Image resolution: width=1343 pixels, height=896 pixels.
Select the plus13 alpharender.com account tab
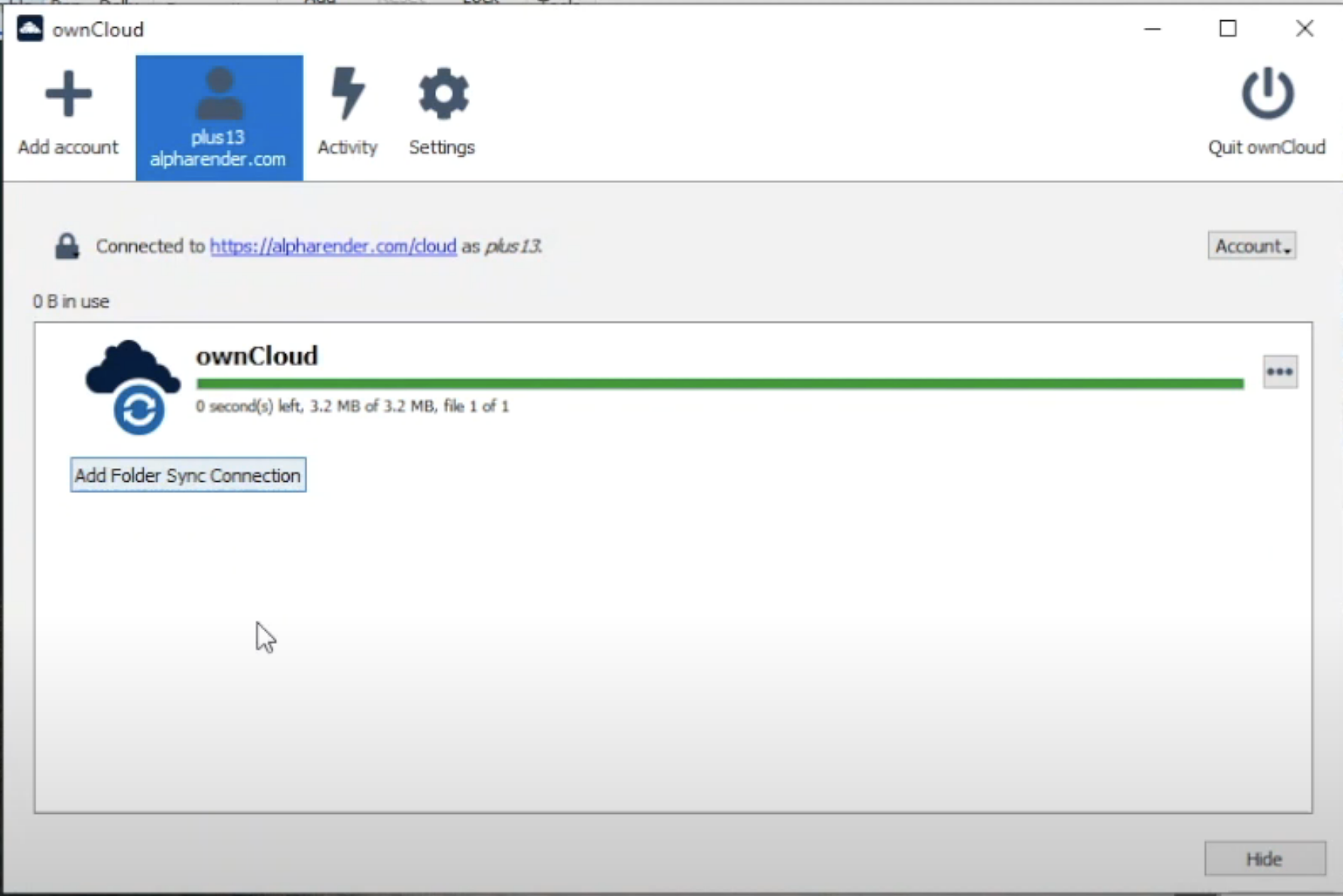[219, 117]
